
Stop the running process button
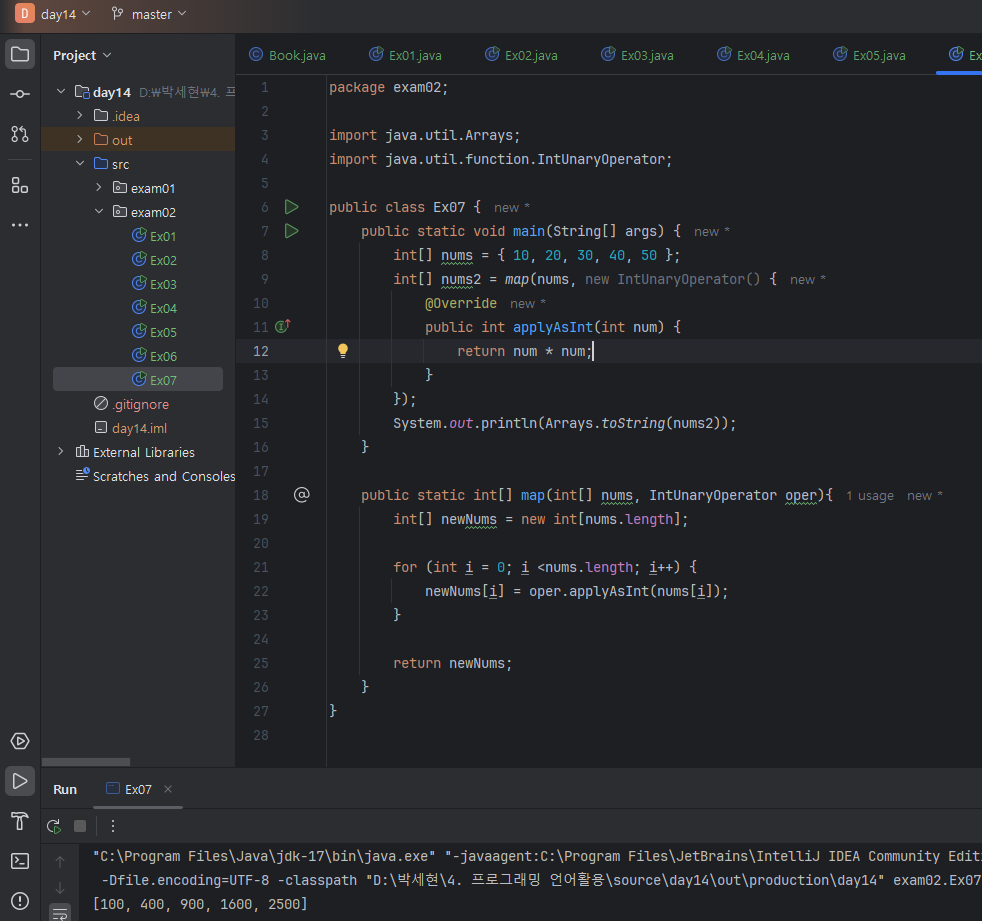[80, 826]
